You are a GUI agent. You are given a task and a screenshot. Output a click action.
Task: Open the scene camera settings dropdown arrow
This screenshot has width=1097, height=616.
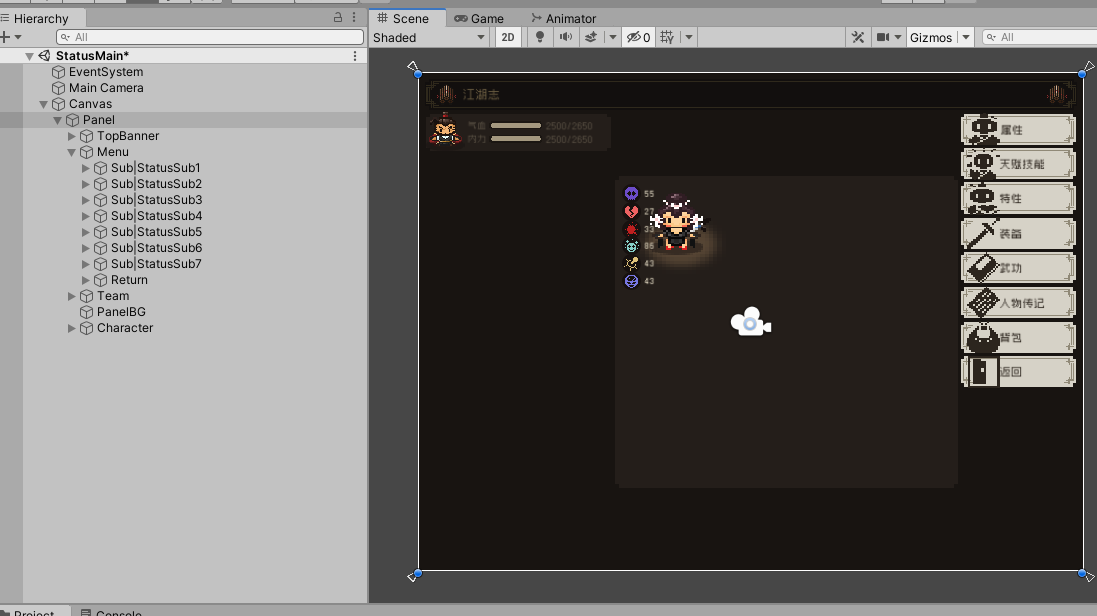898,37
